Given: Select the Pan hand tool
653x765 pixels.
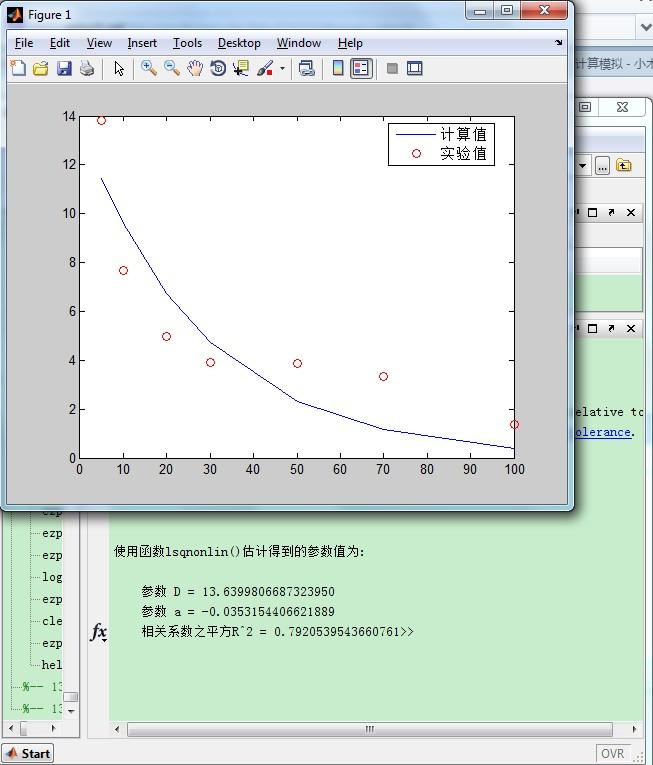Looking at the screenshot, I should [x=195, y=68].
